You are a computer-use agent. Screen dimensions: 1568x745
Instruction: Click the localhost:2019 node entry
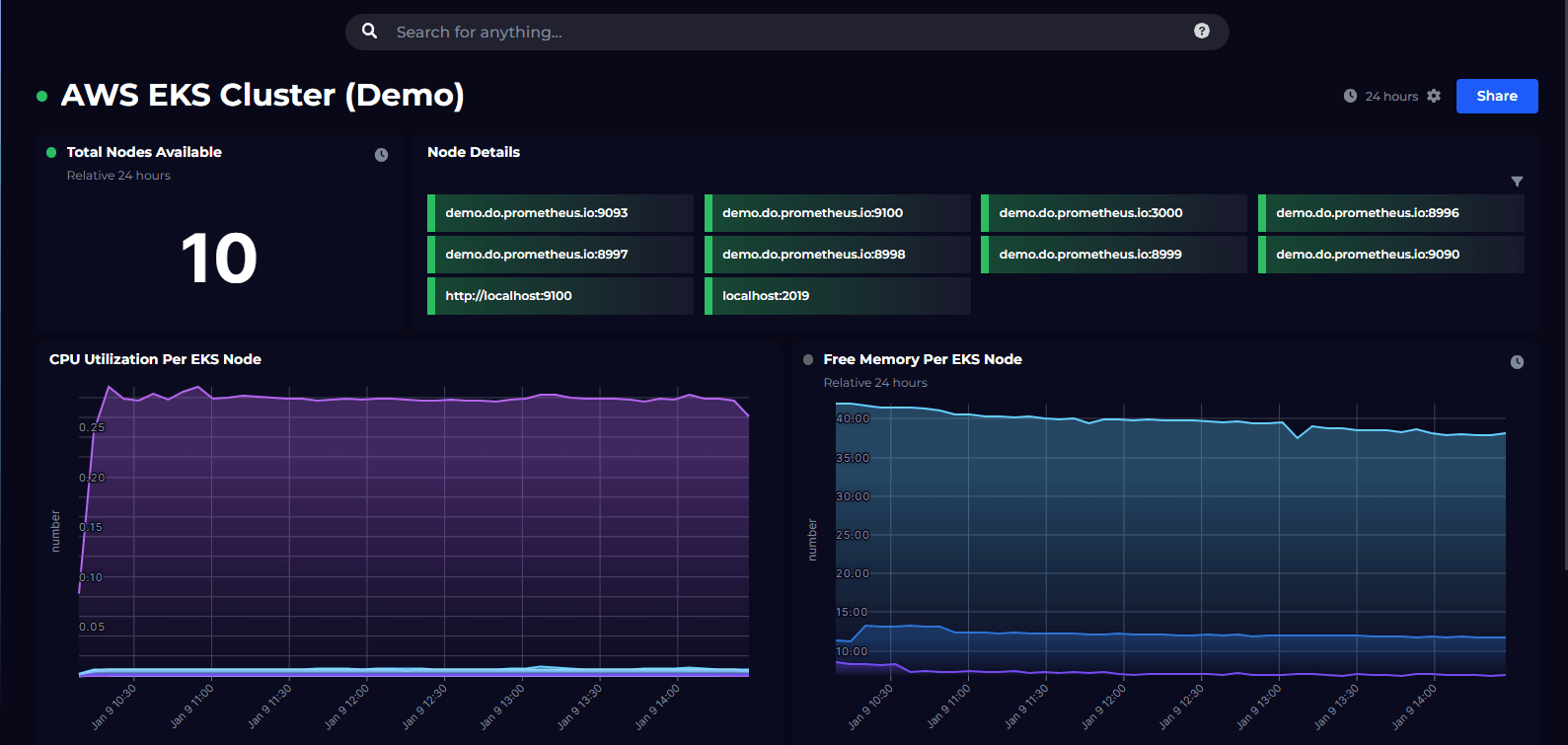[837, 296]
